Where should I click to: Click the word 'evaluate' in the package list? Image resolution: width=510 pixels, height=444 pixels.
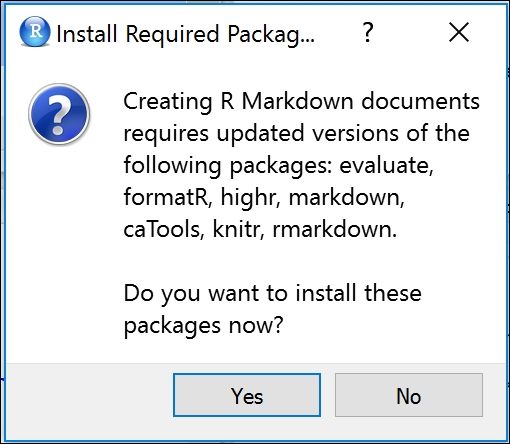coord(386,165)
